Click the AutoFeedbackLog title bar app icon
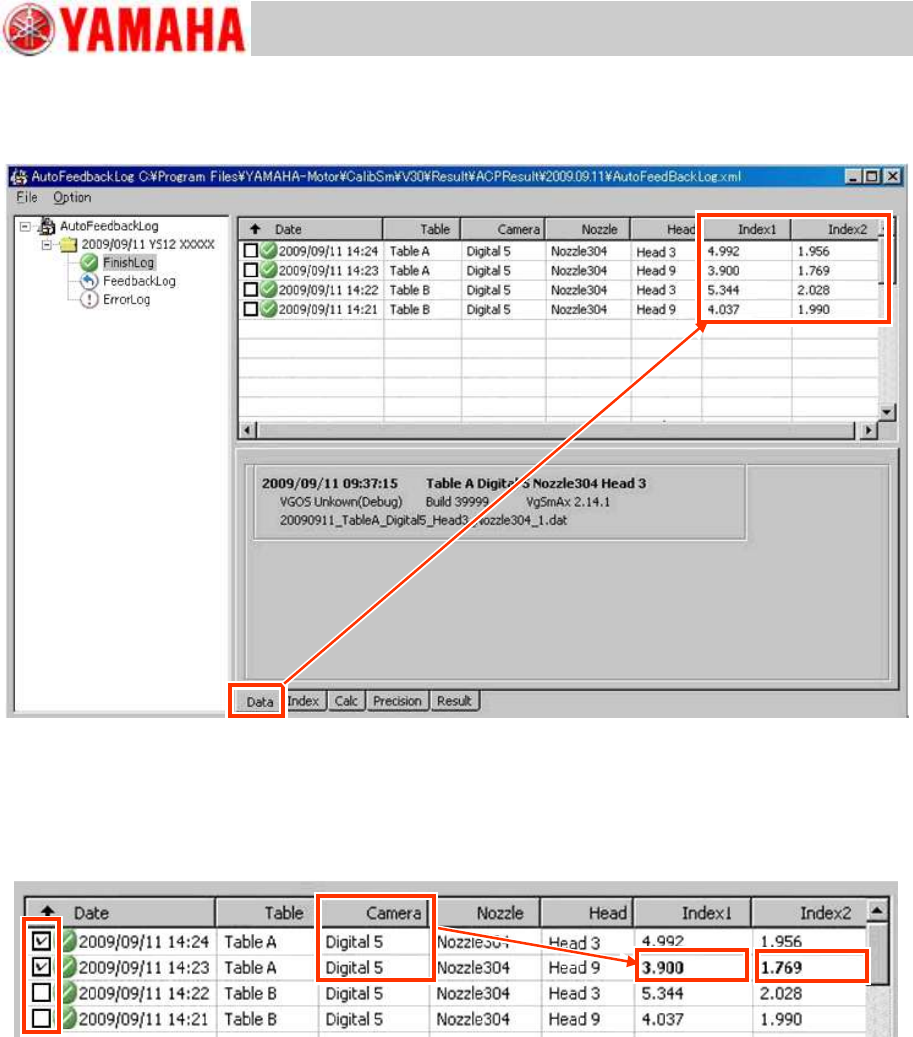Viewport: 913px width, 1037px height. 20,177
